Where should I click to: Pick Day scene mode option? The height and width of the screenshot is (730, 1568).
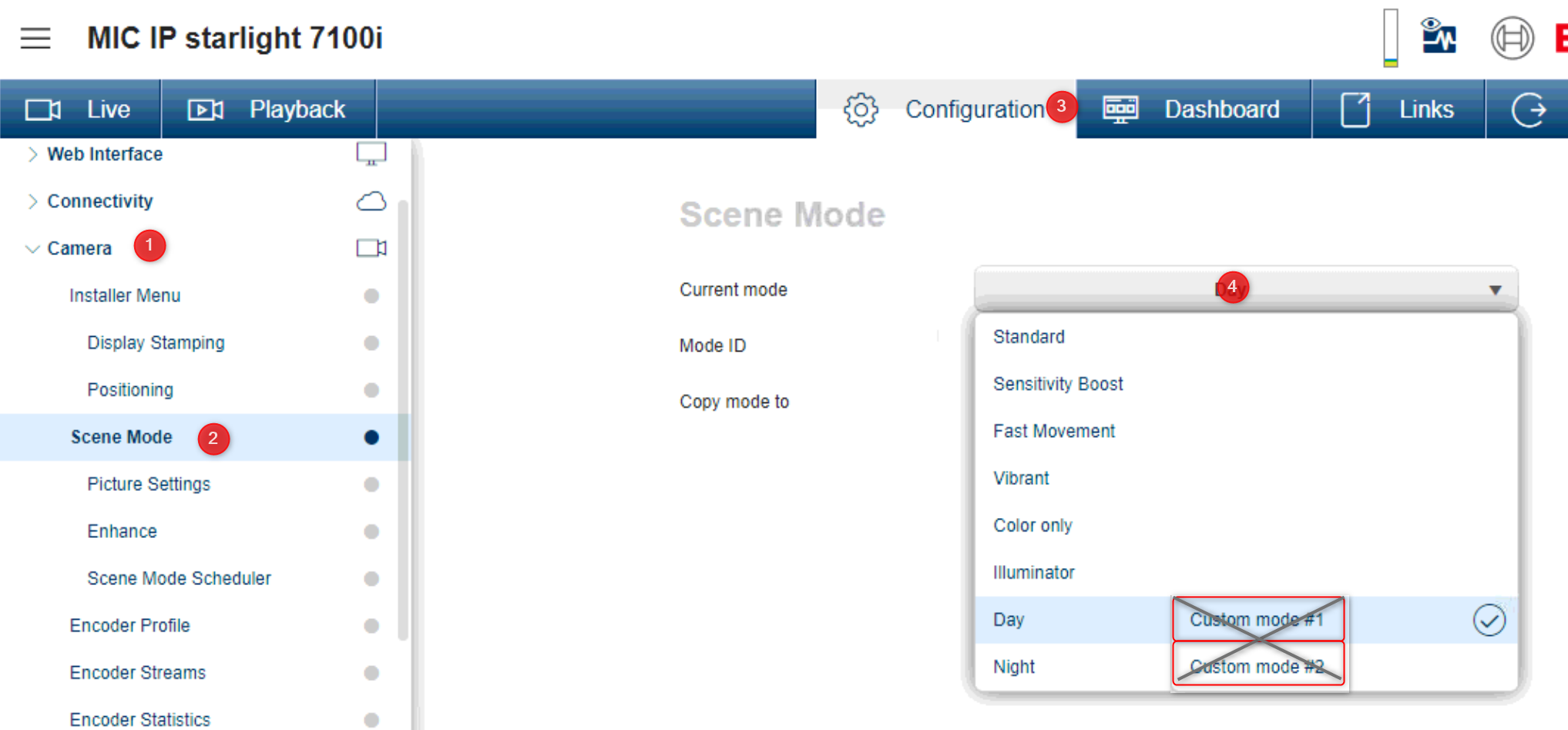pos(1246,620)
